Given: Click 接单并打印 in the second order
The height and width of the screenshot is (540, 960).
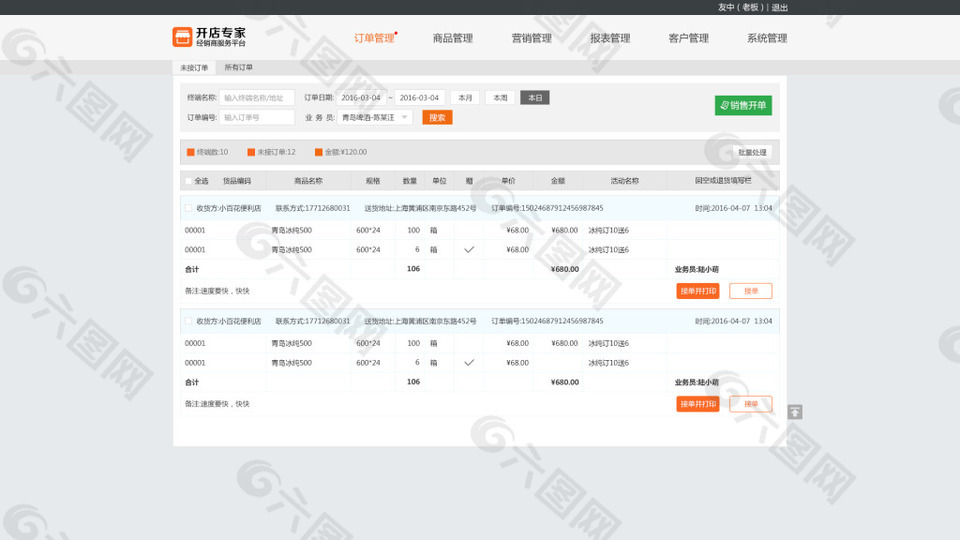Looking at the screenshot, I should click(698, 404).
